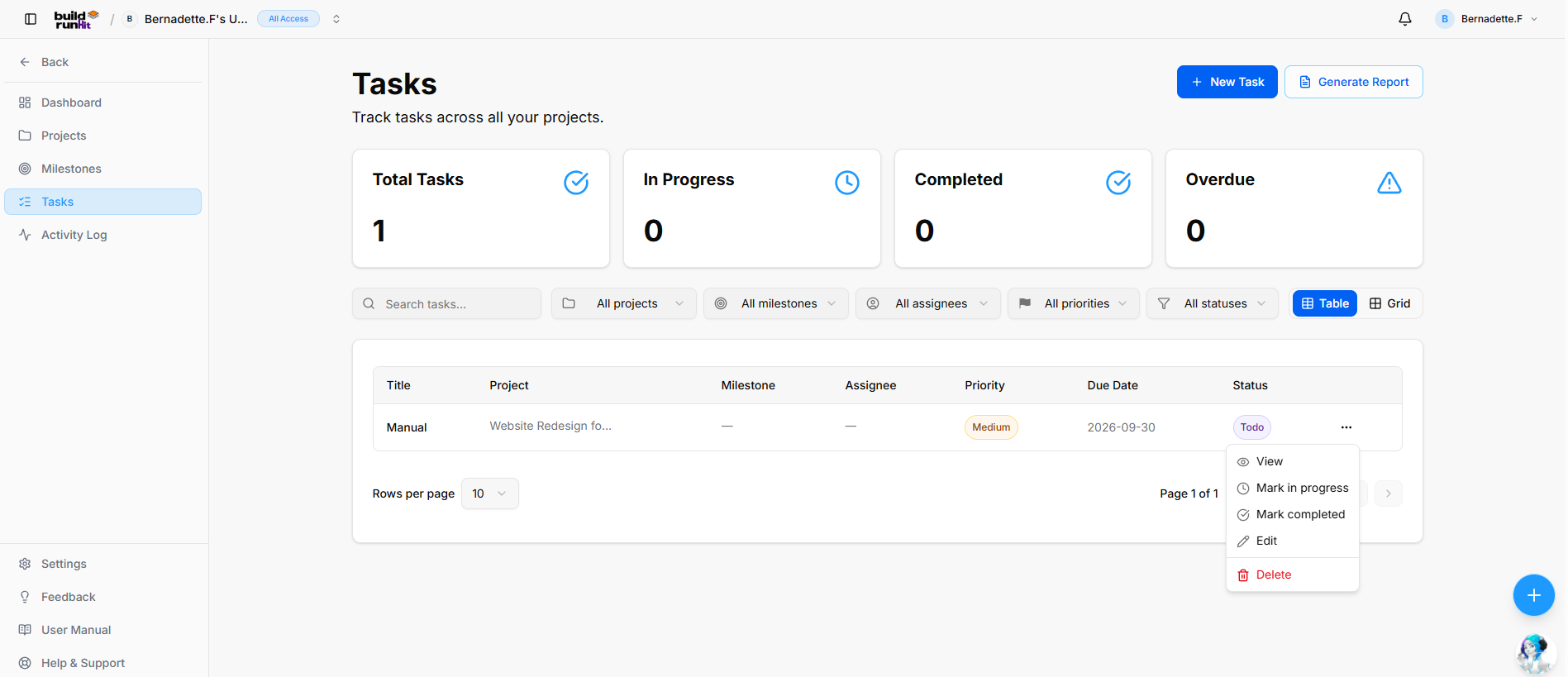Click the Feedback lightbulb icon

coord(25,597)
